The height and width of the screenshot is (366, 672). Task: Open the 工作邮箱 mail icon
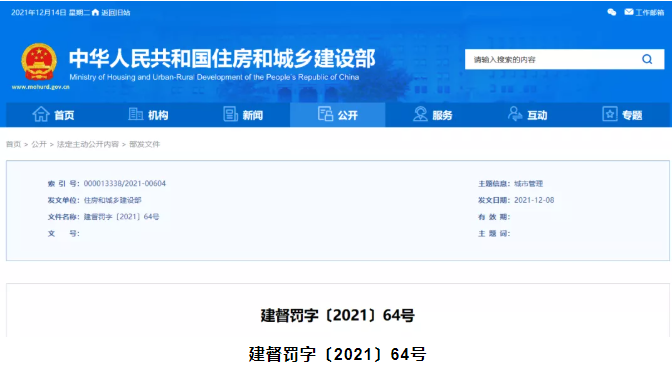click(629, 12)
